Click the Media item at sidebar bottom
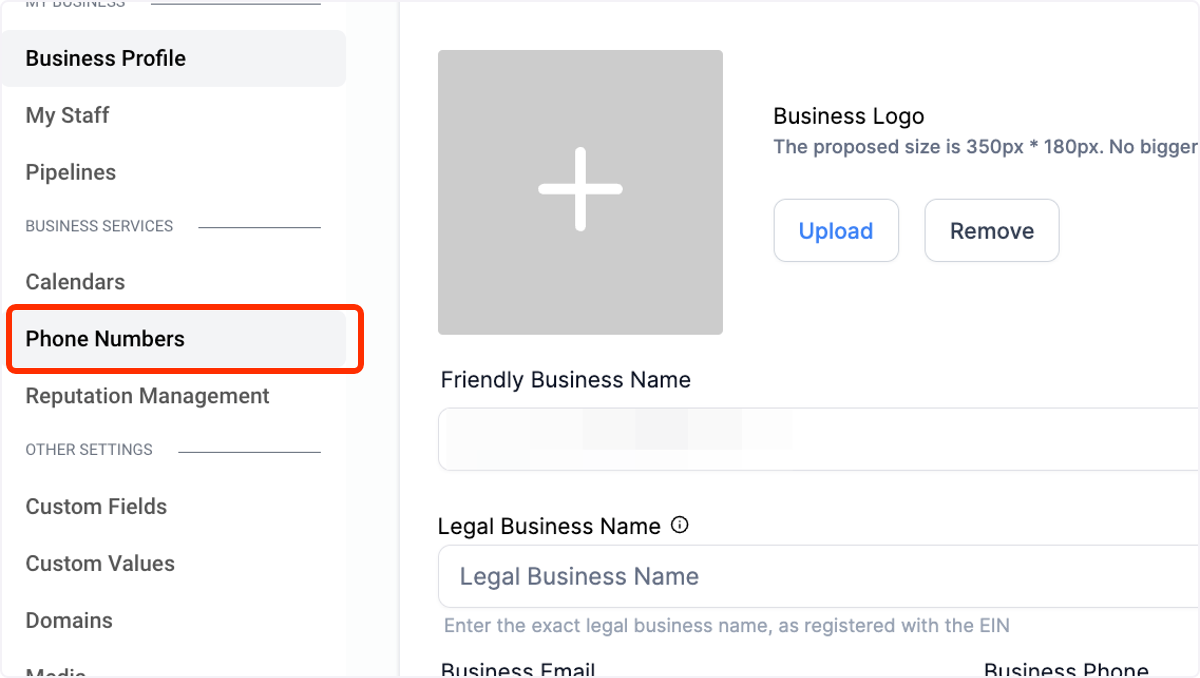 point(56,672)
